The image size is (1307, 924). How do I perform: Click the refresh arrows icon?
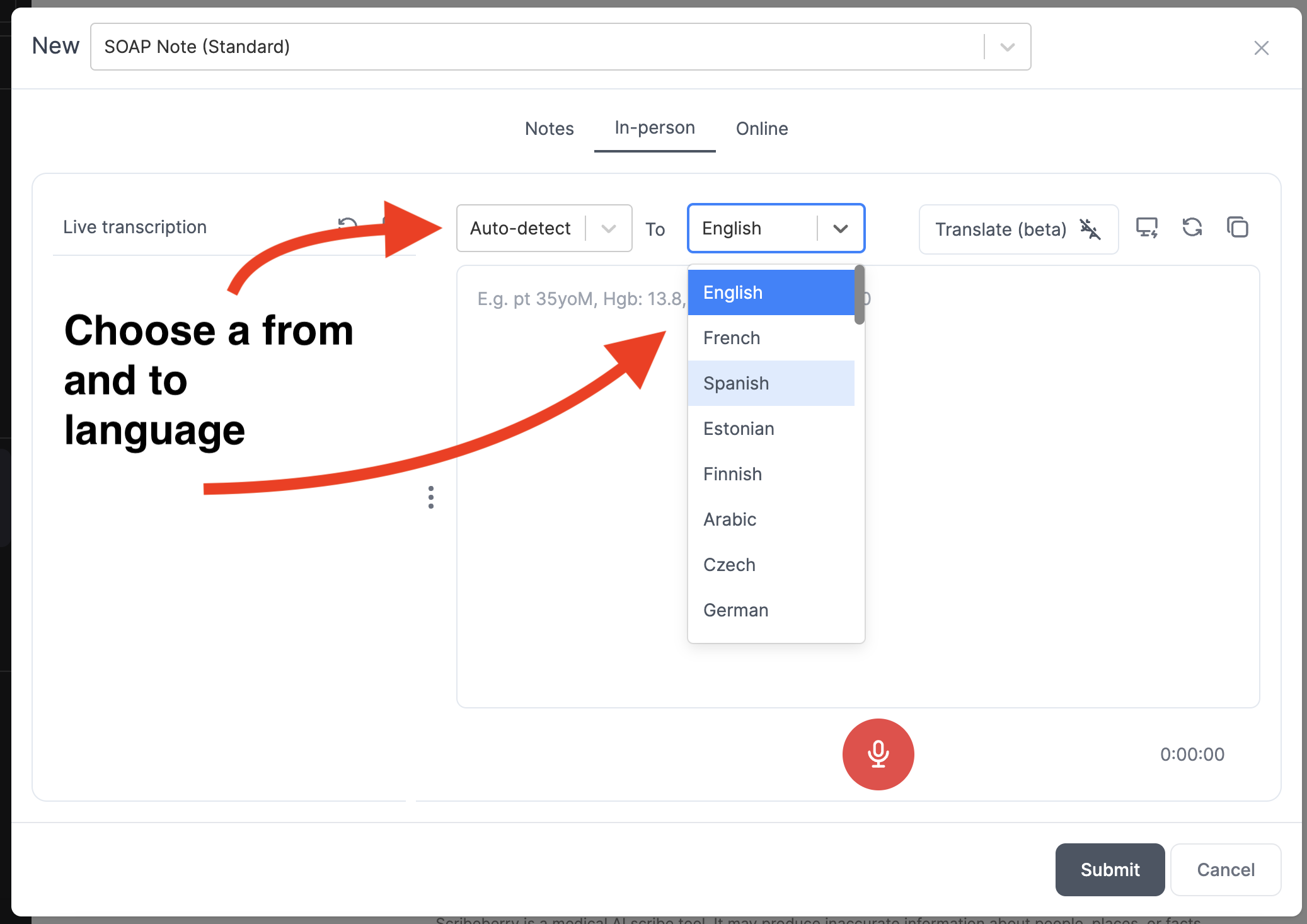1192,227
